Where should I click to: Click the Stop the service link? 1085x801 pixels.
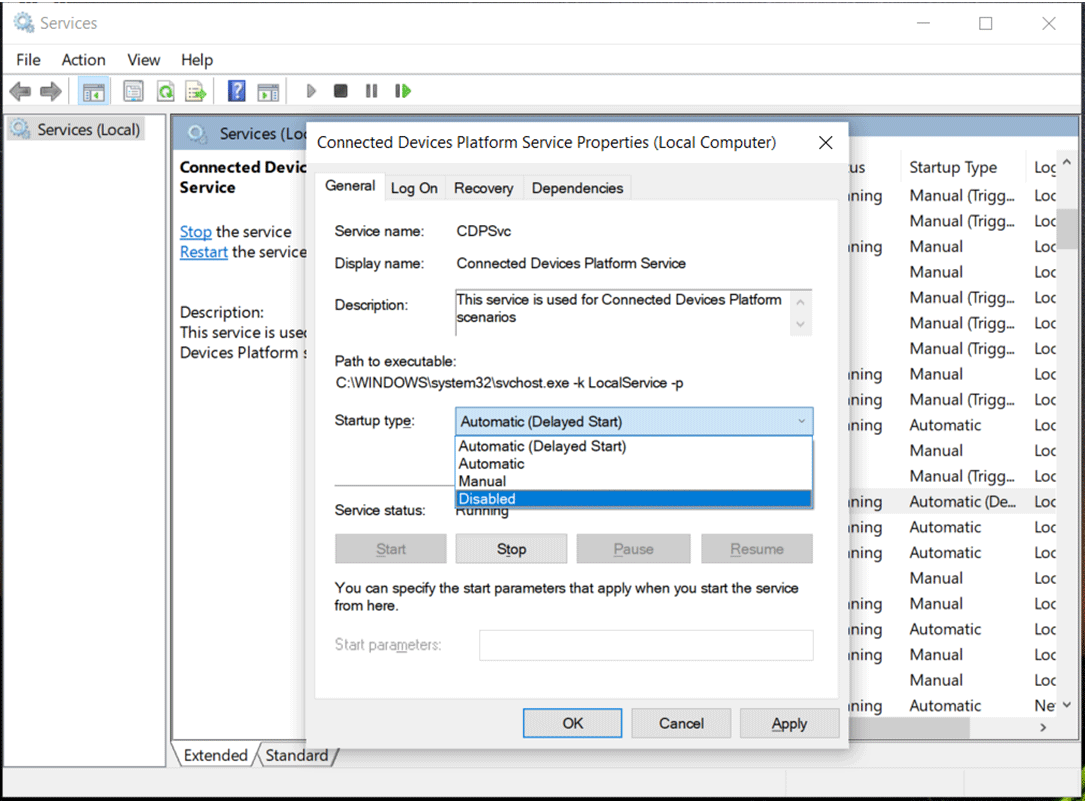[196, 232]
